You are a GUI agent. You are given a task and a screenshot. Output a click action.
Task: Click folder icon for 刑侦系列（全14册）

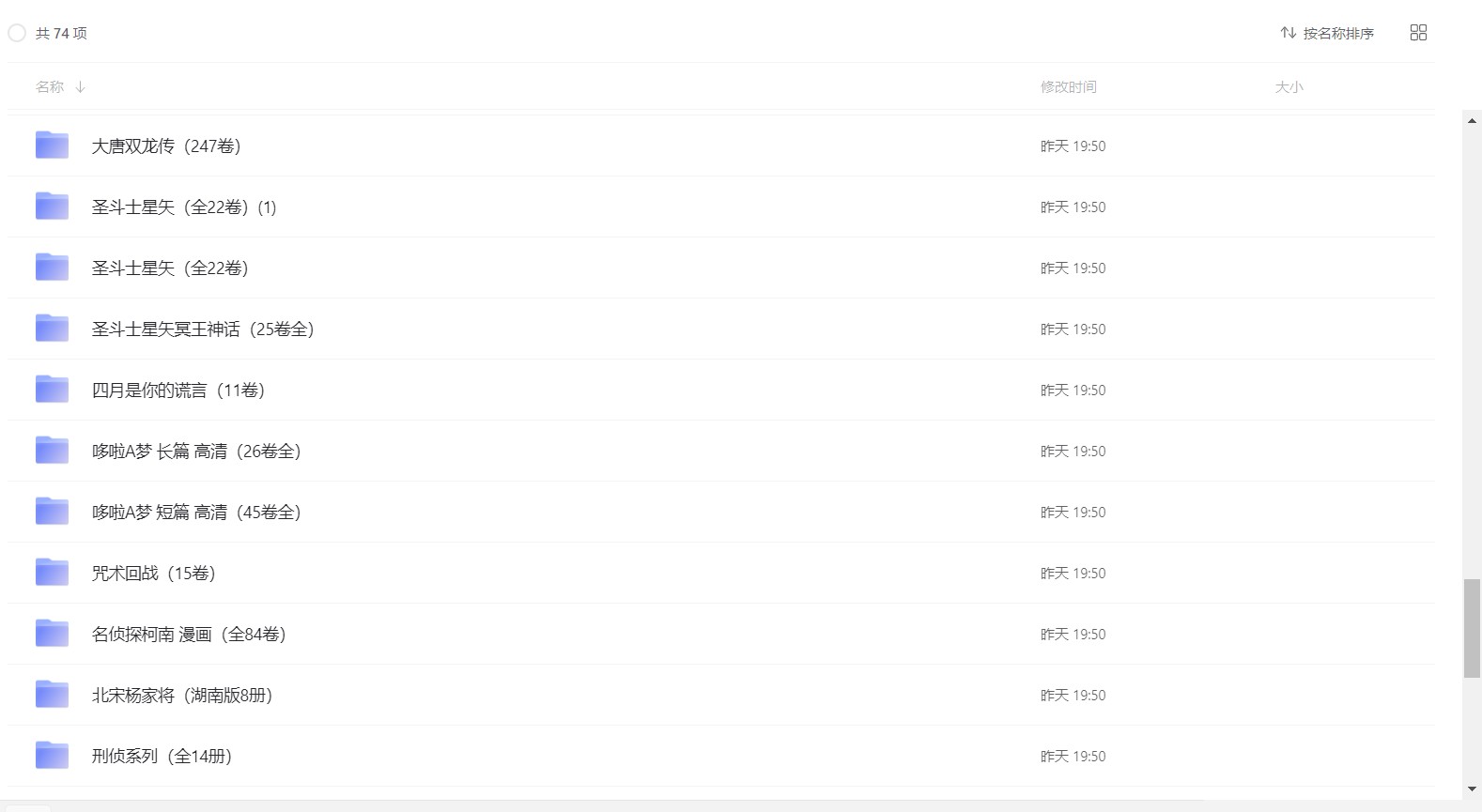[52, 756]
